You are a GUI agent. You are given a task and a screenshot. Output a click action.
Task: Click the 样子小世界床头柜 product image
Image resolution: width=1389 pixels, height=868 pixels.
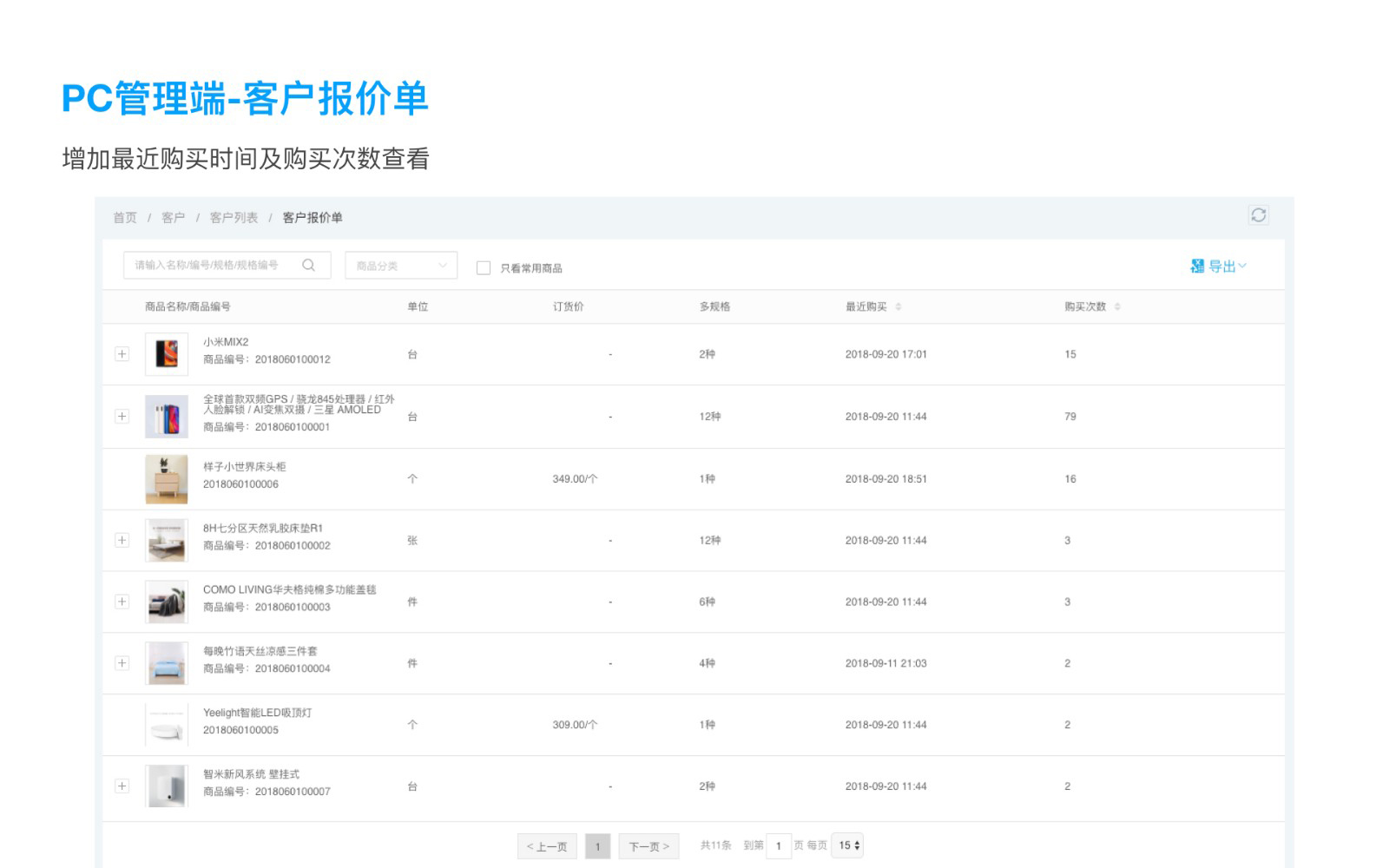167,478
